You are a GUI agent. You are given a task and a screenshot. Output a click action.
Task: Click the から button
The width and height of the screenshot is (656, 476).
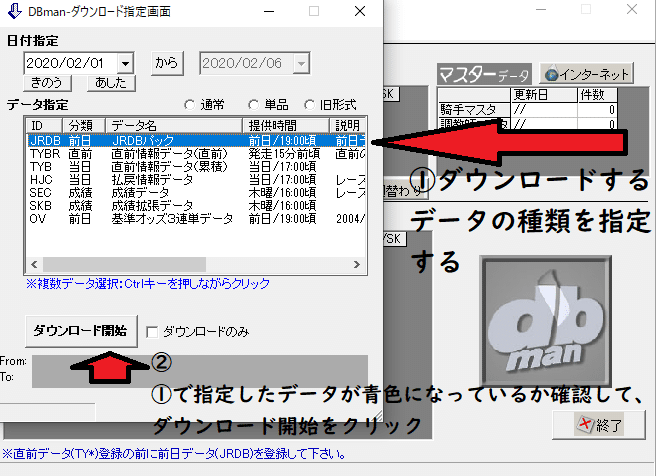click(x=167, y=63)
